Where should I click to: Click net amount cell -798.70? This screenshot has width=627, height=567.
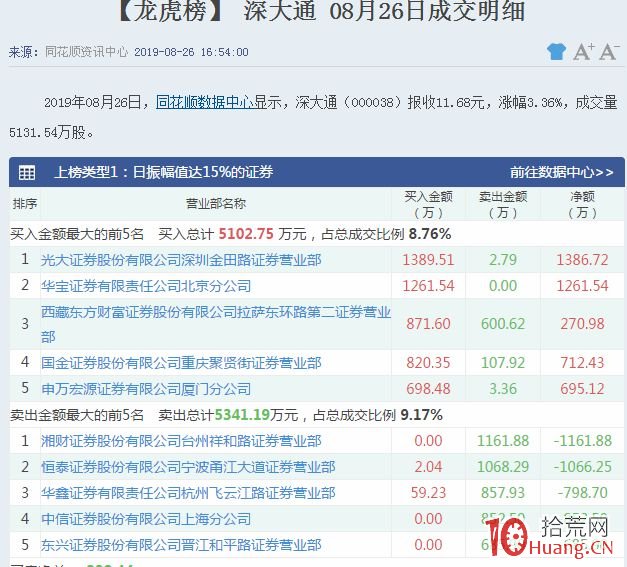pos(583,493)
